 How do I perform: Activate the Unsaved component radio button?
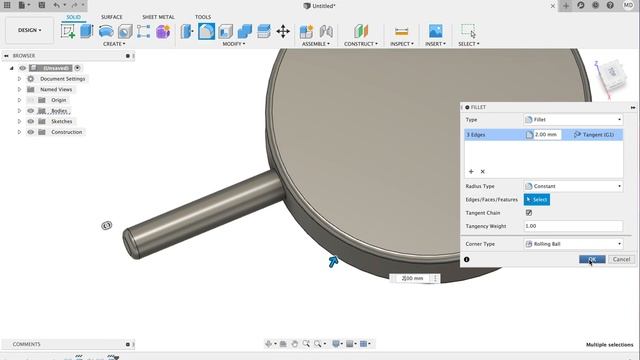coord(78,68)
